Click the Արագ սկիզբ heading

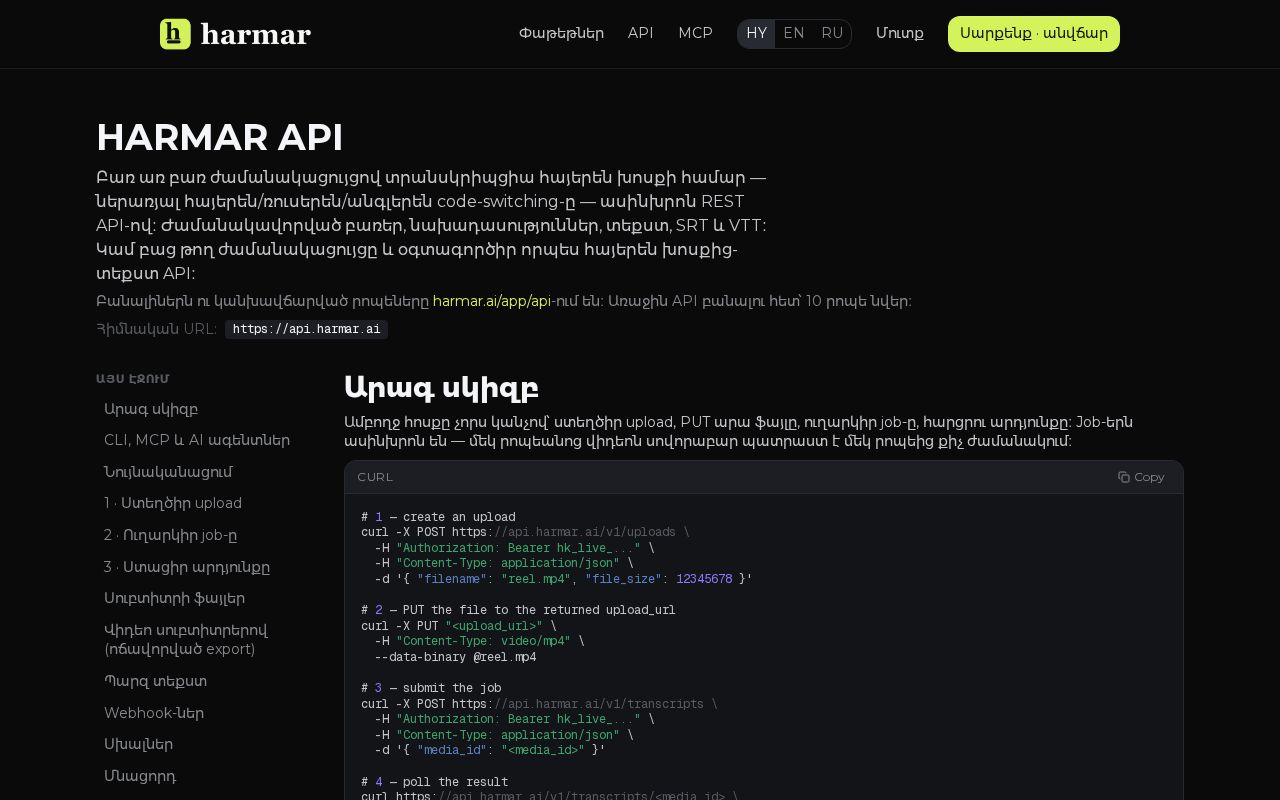pyautogui.click(x=441, y=388)
